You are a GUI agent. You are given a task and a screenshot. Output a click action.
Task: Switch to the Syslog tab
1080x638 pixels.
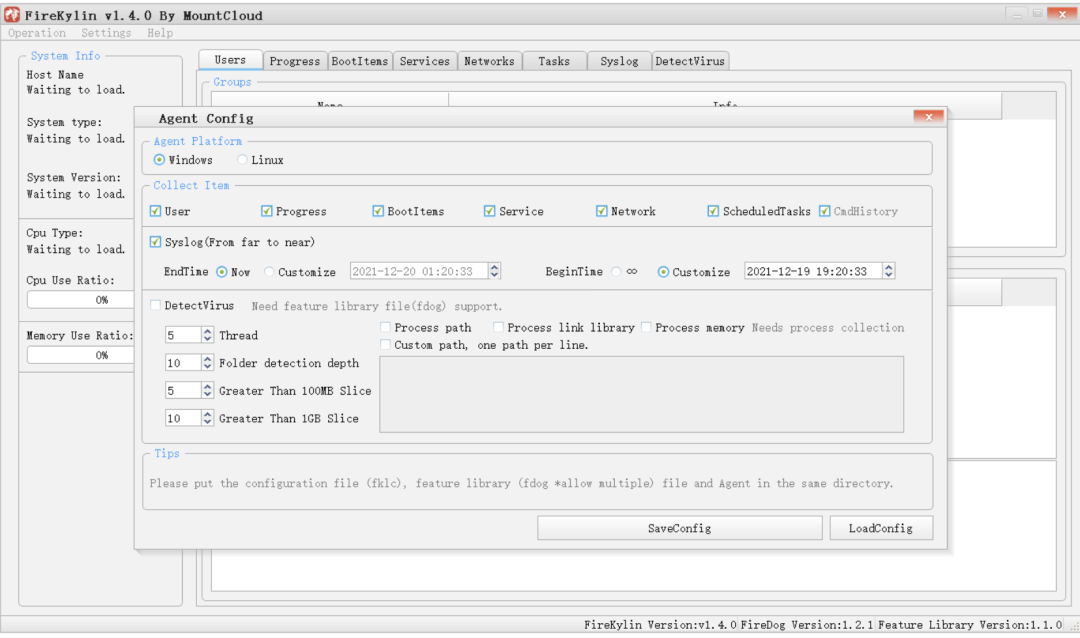pyautogui.click(x=619, y=61)
